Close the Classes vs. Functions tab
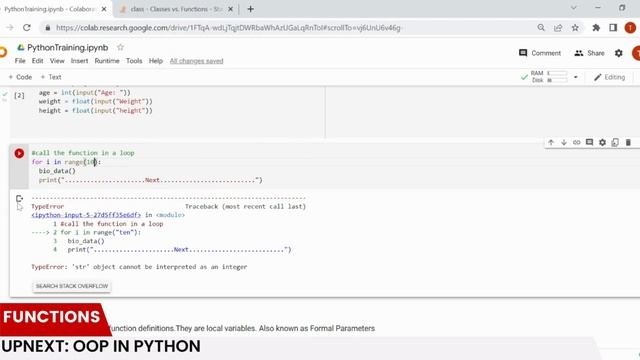Image resolution: width=640 pixels, height=360 pixels. (x=231, y=9)
